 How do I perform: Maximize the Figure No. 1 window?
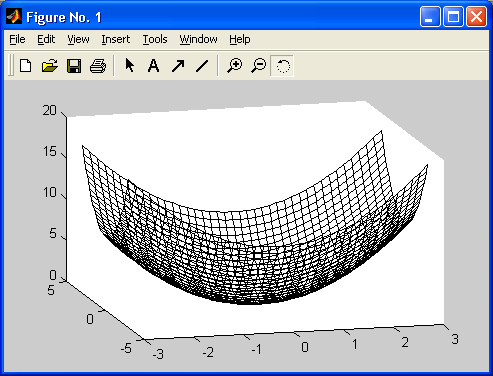point(453,16)
